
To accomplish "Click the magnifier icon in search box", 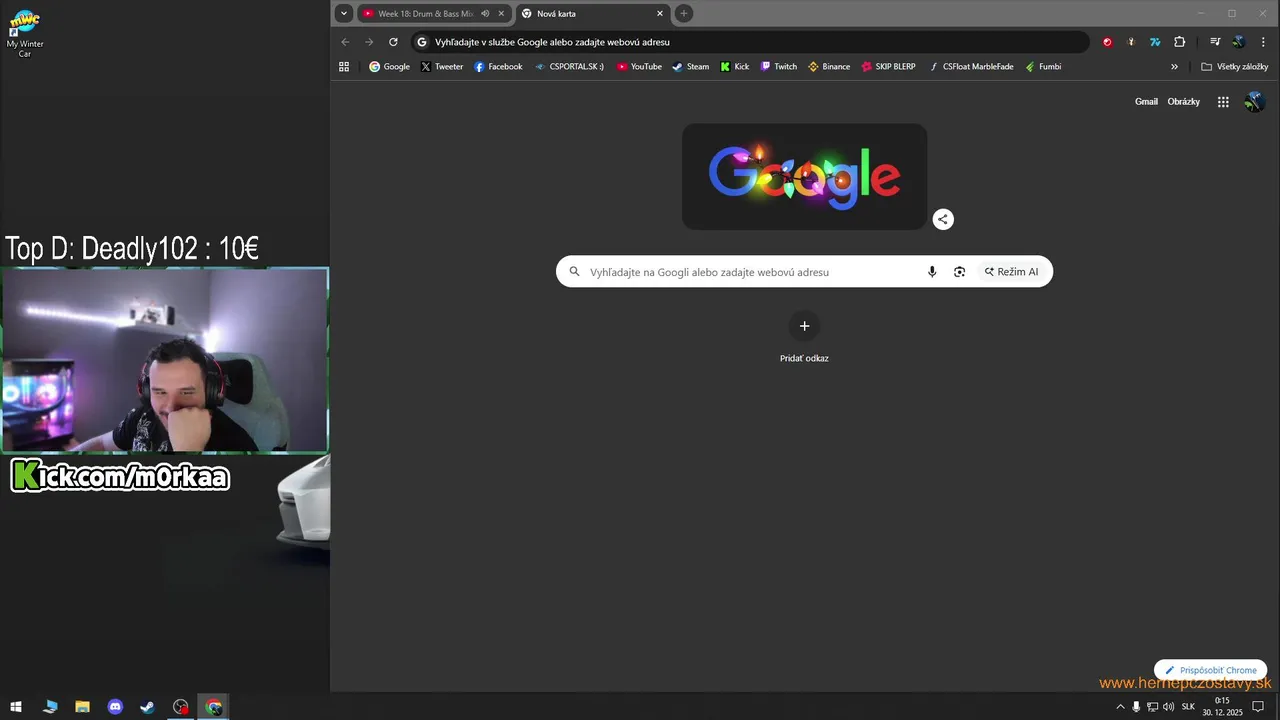I will tap(574, 272).
